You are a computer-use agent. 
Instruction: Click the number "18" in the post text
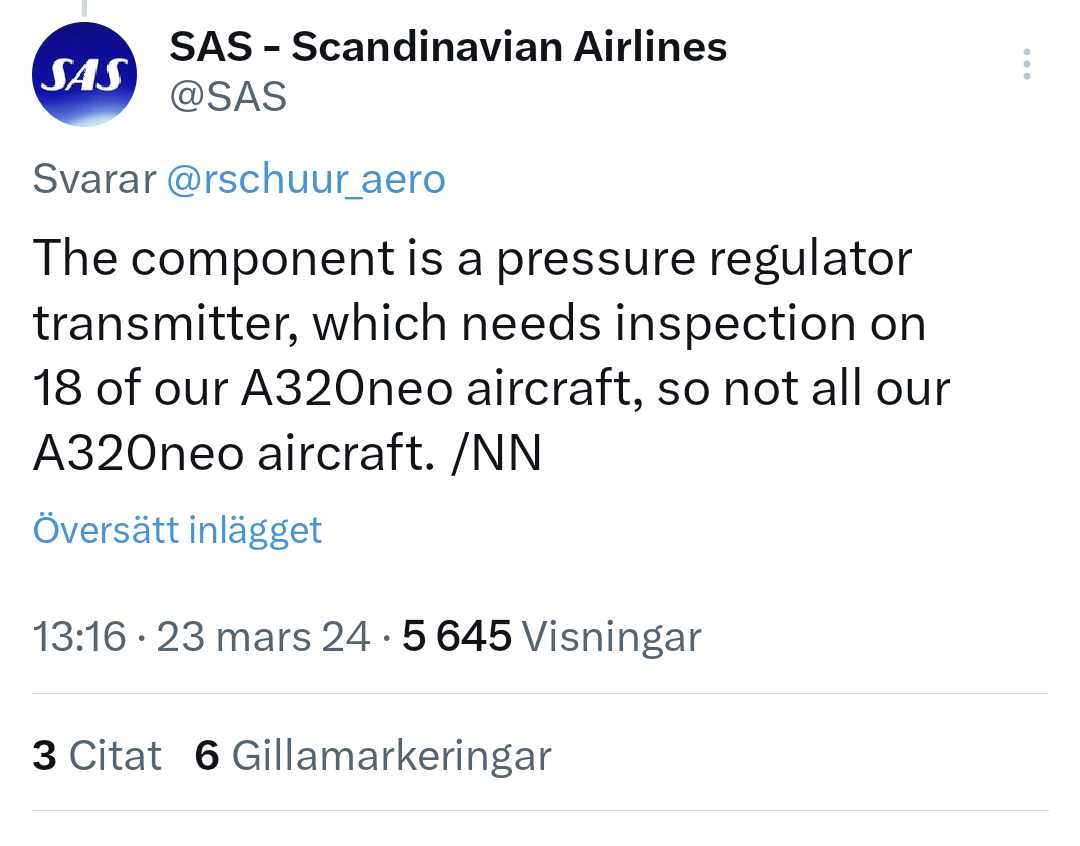58,388
